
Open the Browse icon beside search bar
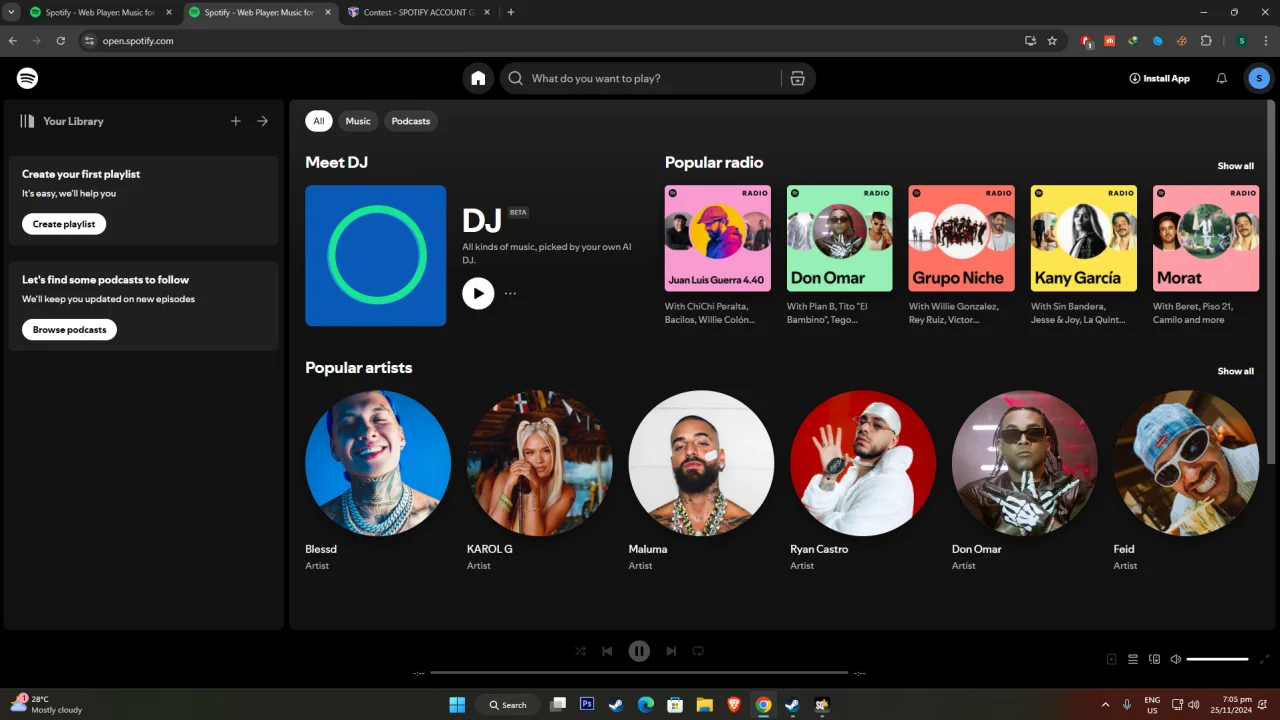click(x=797, y=78)
